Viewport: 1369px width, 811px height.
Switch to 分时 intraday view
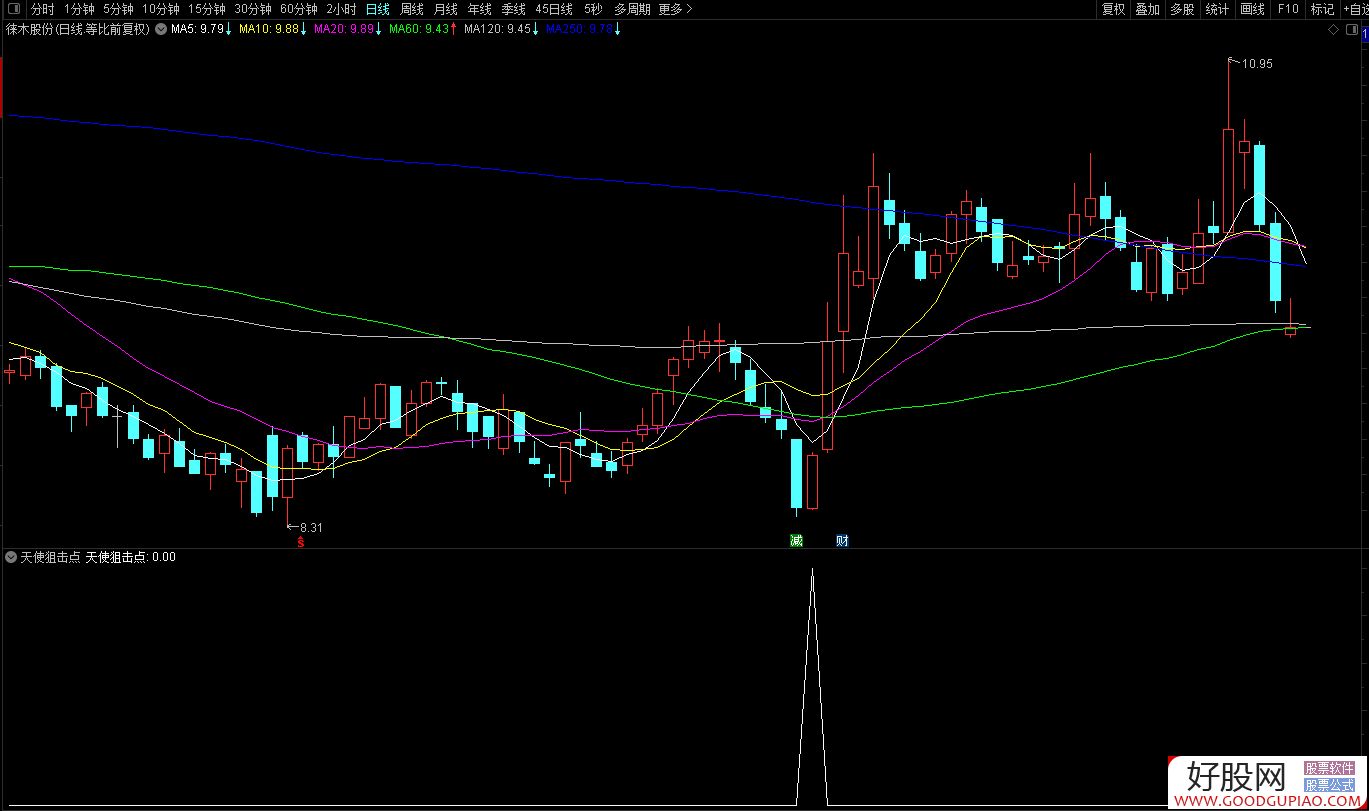(42, 9)
